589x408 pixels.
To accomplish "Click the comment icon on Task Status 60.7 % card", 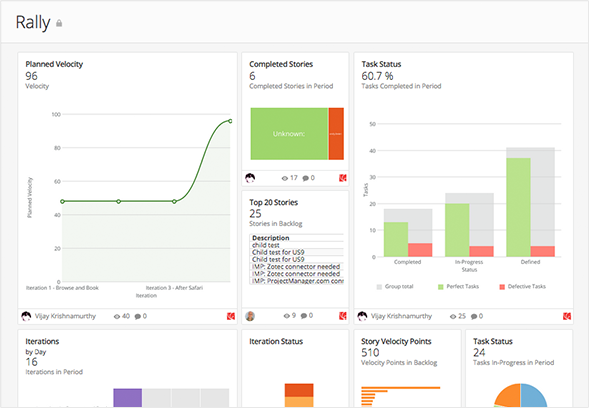I will click(x=474, y=317).
